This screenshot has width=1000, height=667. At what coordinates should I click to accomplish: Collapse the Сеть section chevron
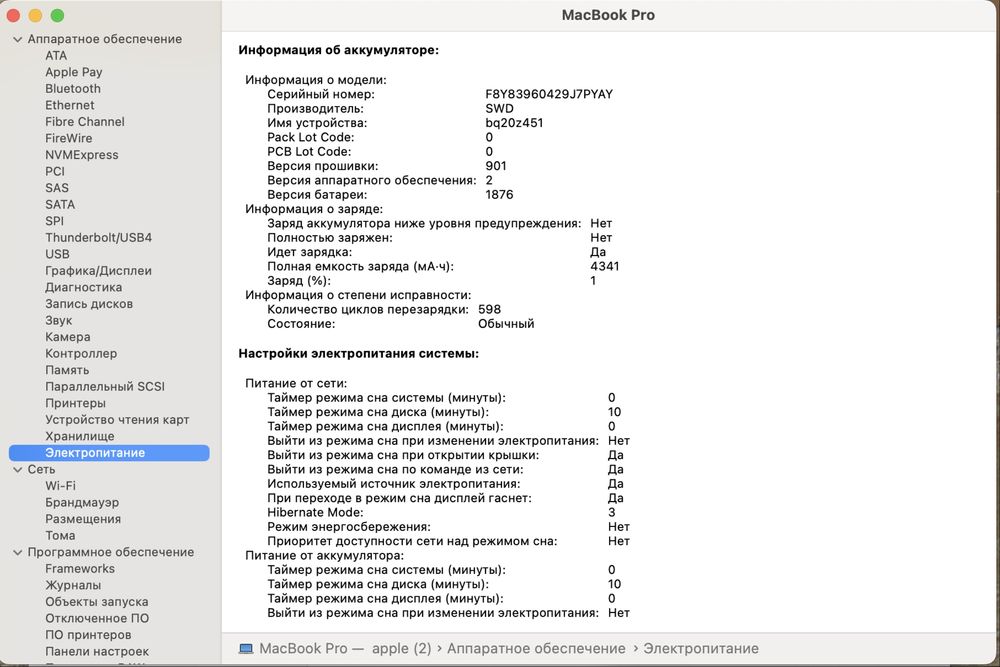click(17, 470)
